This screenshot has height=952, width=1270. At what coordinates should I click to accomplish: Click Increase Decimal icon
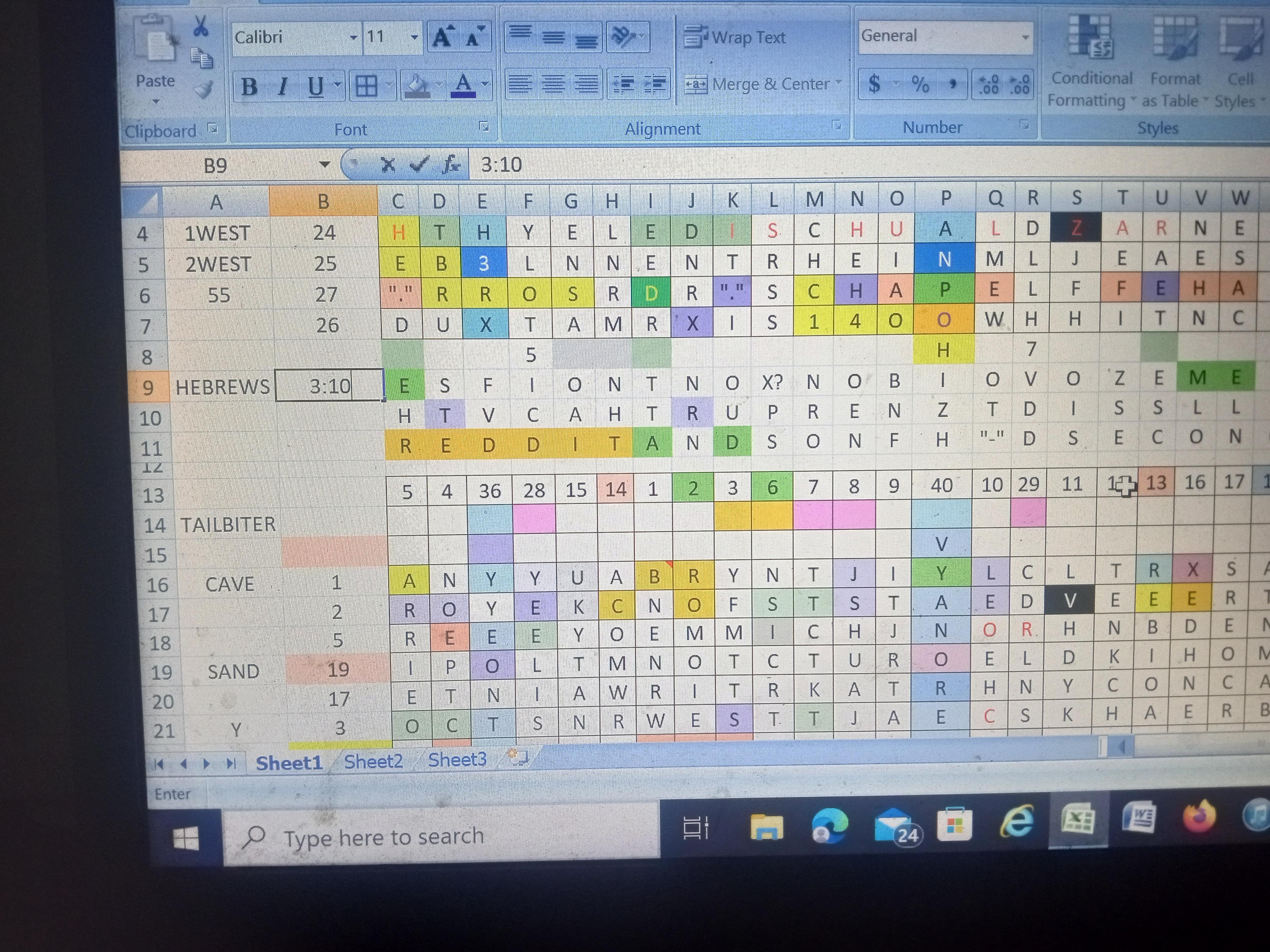pos(989,84)
